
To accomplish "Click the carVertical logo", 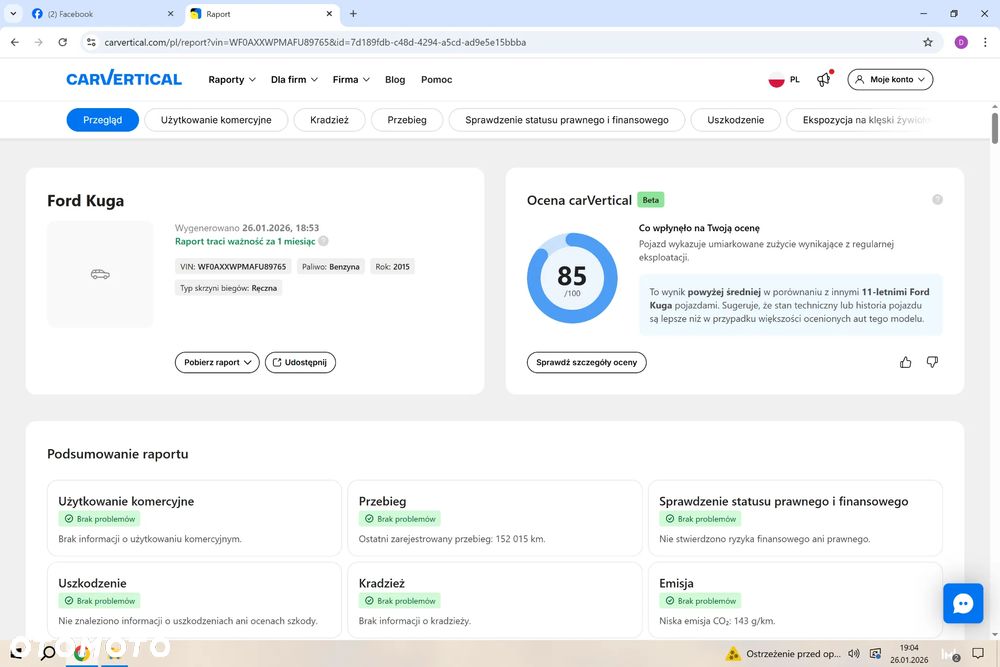I will click(x=124, y=79).
